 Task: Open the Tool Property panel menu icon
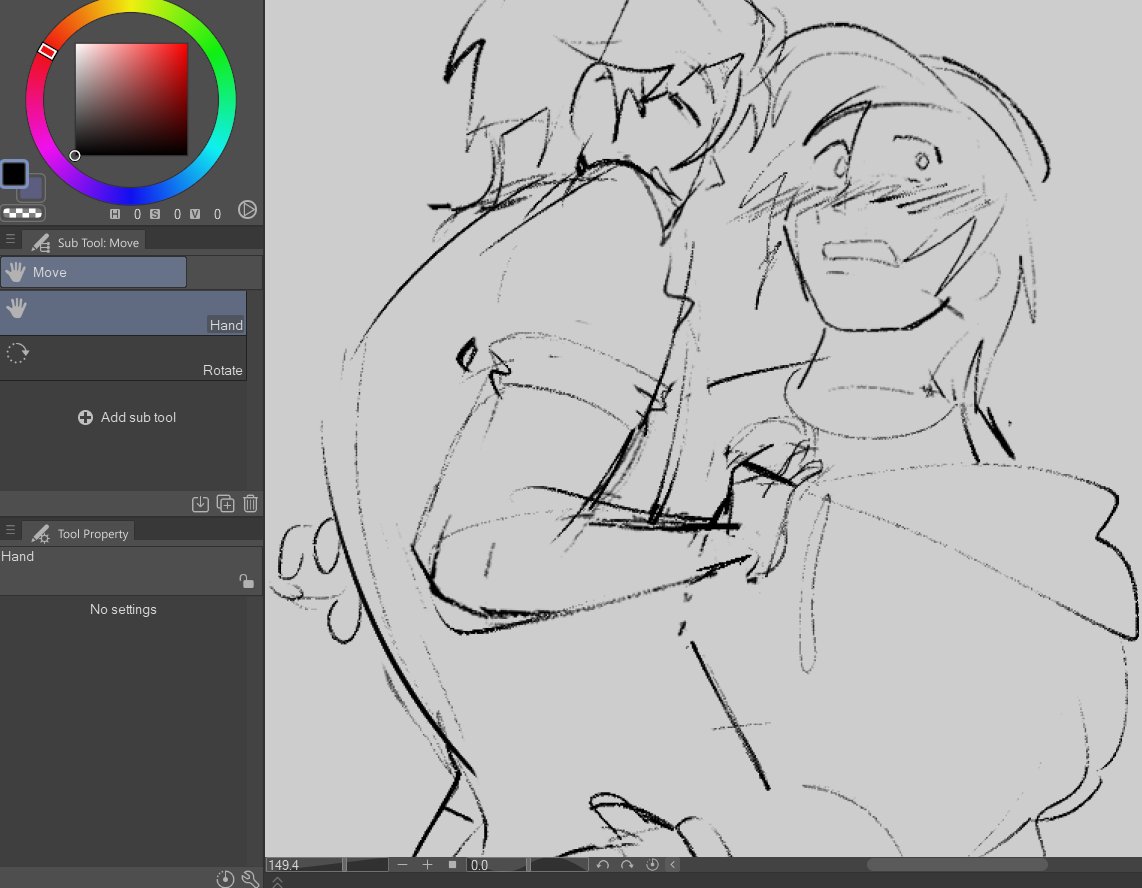(10, 530)
